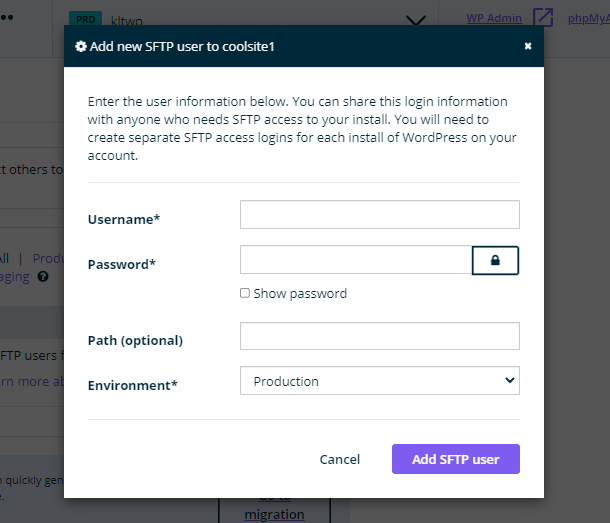
Task: Open the phpMyAdmin link
Action: point(589,18)
